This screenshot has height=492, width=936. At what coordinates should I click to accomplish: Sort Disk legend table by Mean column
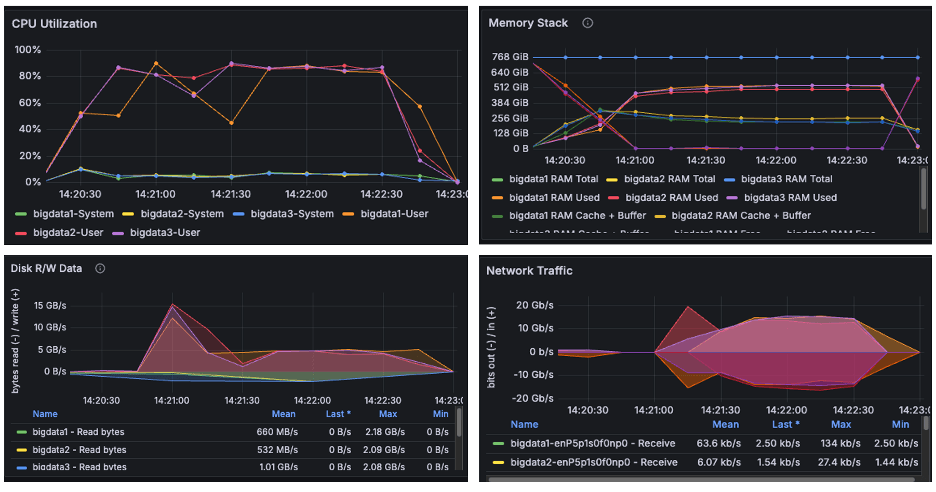pyautogui.click(x=284, y=413)
